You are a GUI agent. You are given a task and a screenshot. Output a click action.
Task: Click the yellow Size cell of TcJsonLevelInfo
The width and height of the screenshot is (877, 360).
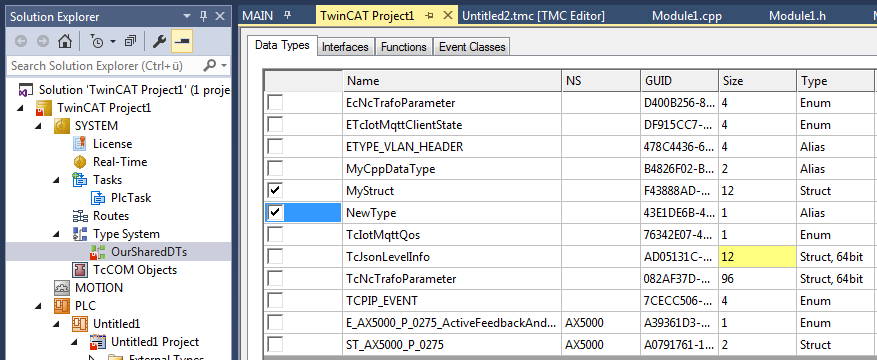click(758, 257)
